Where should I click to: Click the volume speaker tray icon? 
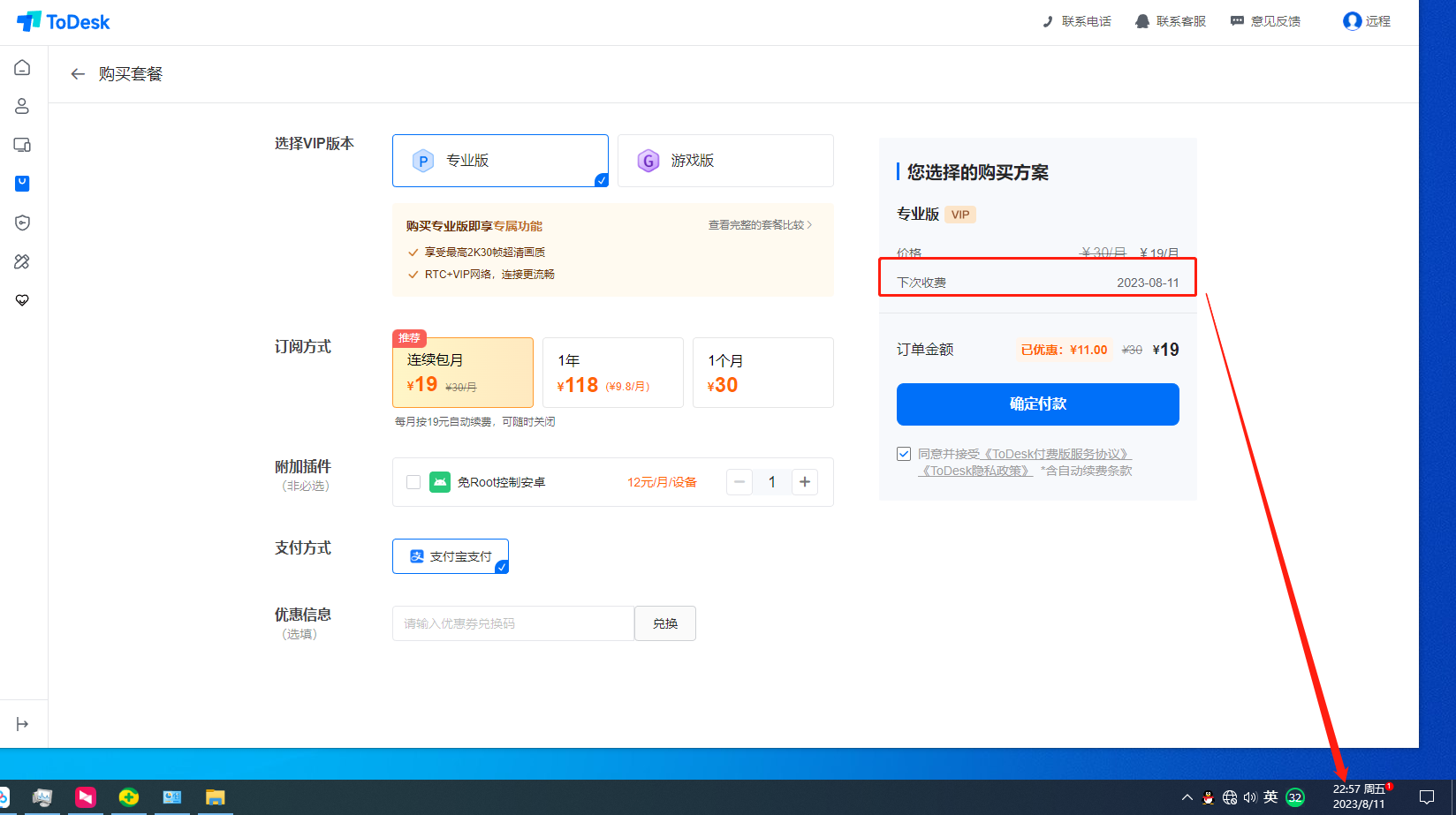[1250, 797]
